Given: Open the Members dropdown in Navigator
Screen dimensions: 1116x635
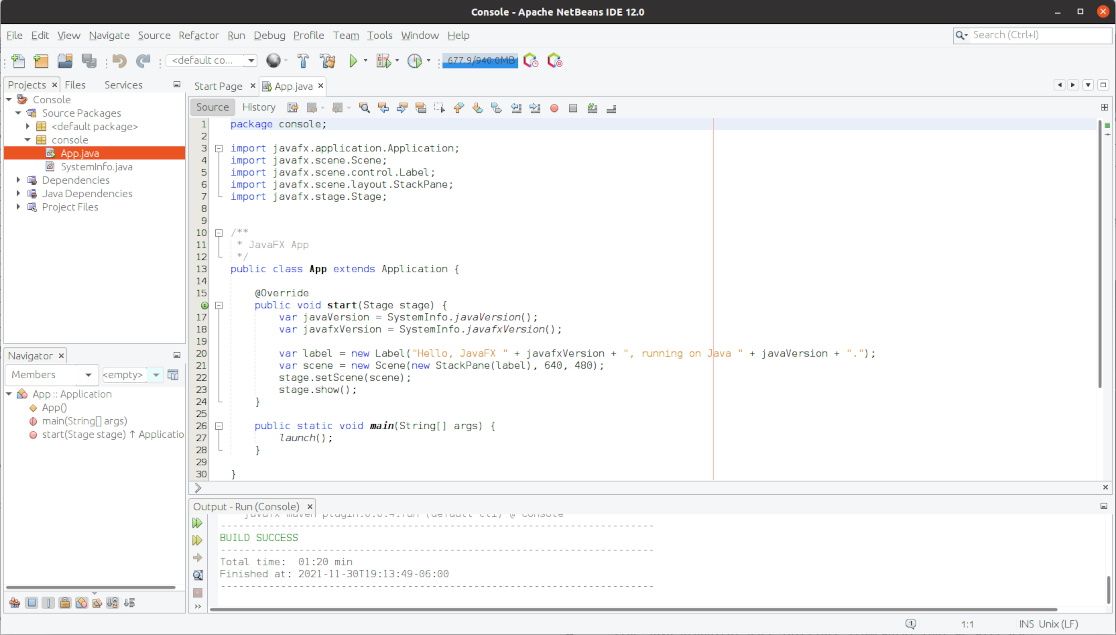Looking at the screenshot, I should point(49,375).
